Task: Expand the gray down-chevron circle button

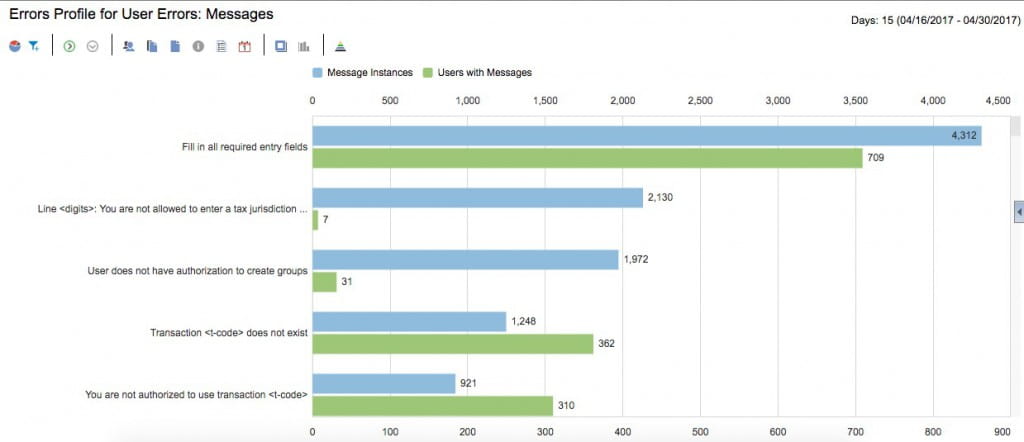Action: coord(93,46)
